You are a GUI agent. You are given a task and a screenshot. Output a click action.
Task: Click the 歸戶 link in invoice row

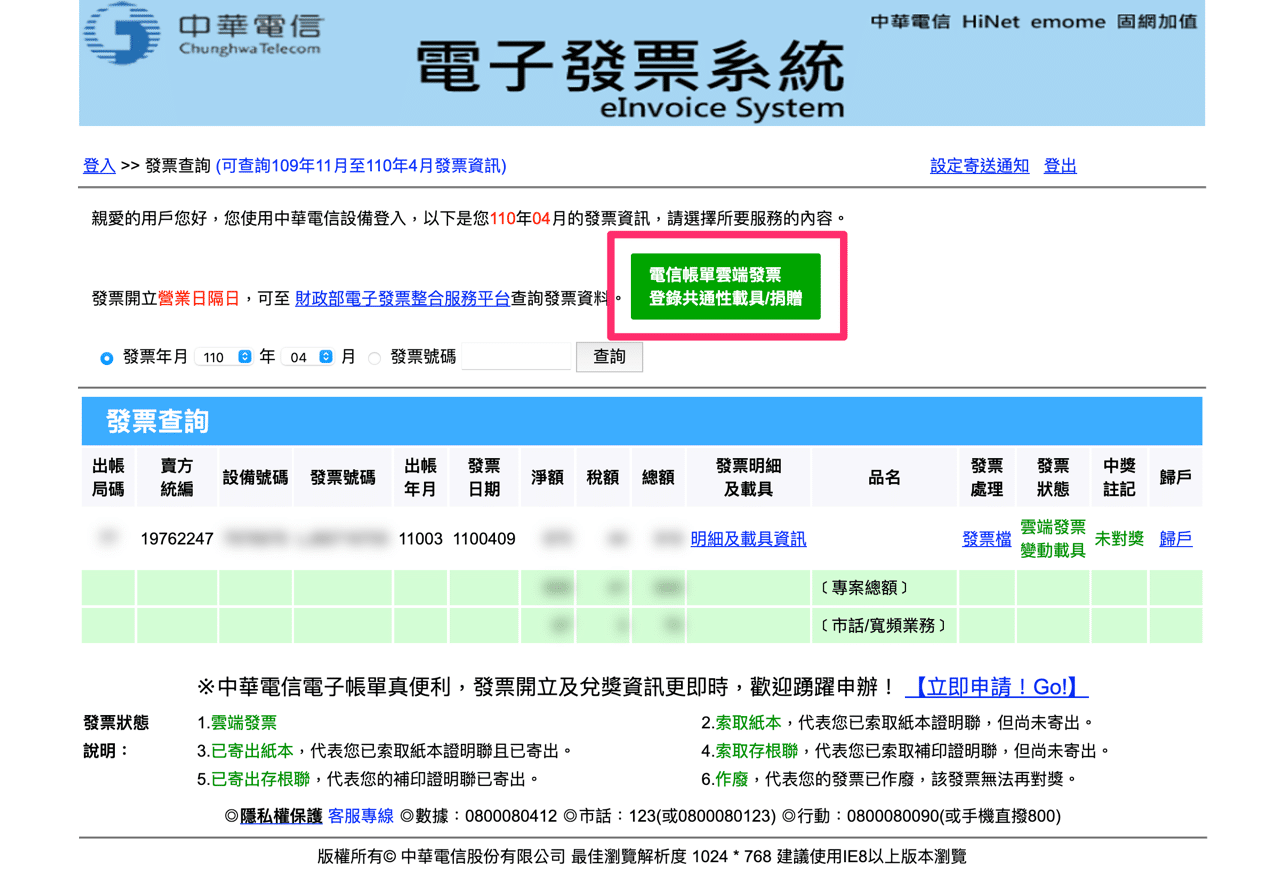coord(1176,539)
